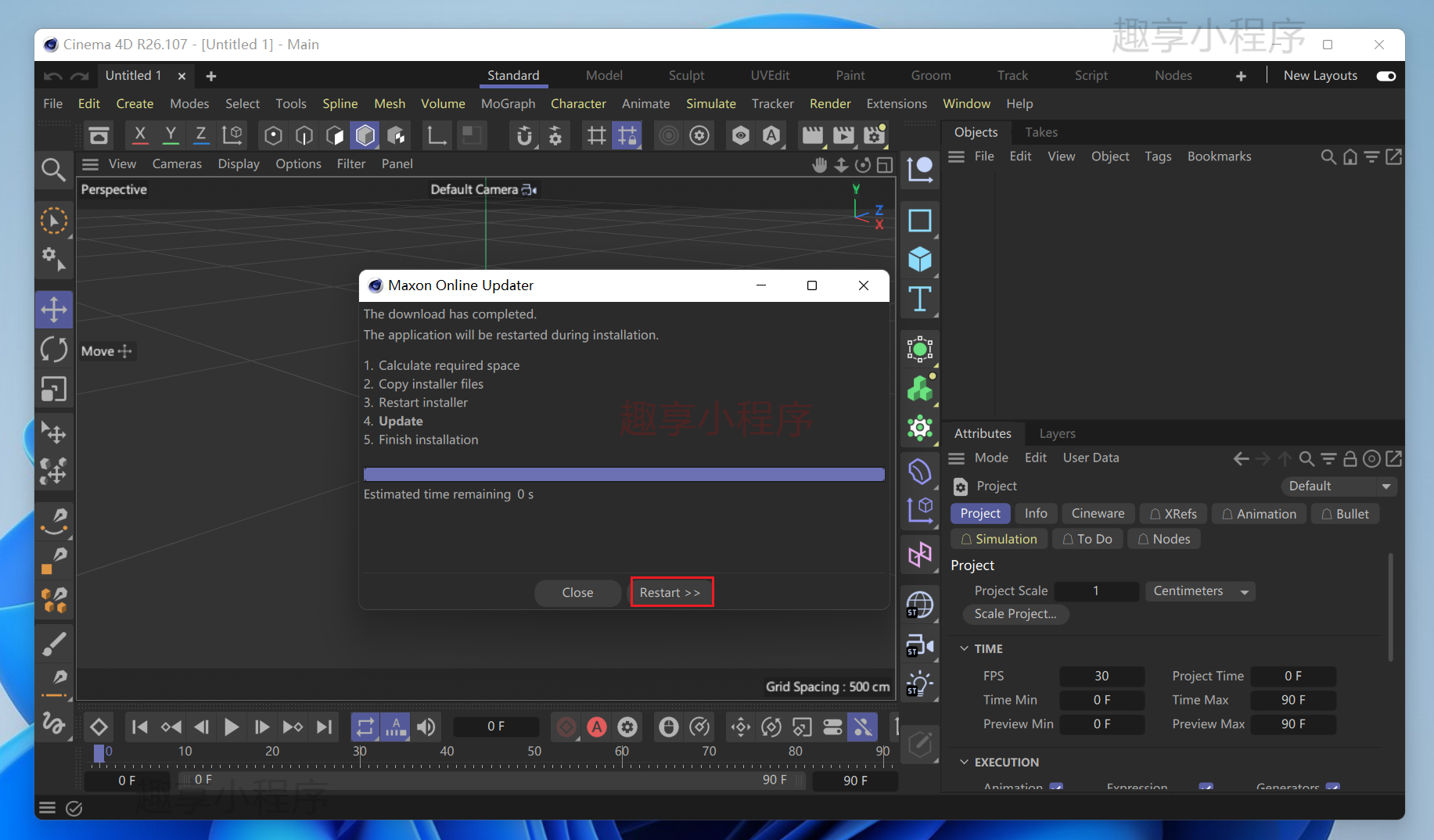Toggle the Animation execution checkbox
1434x840 pixels.
click(x=1056, y=788)
